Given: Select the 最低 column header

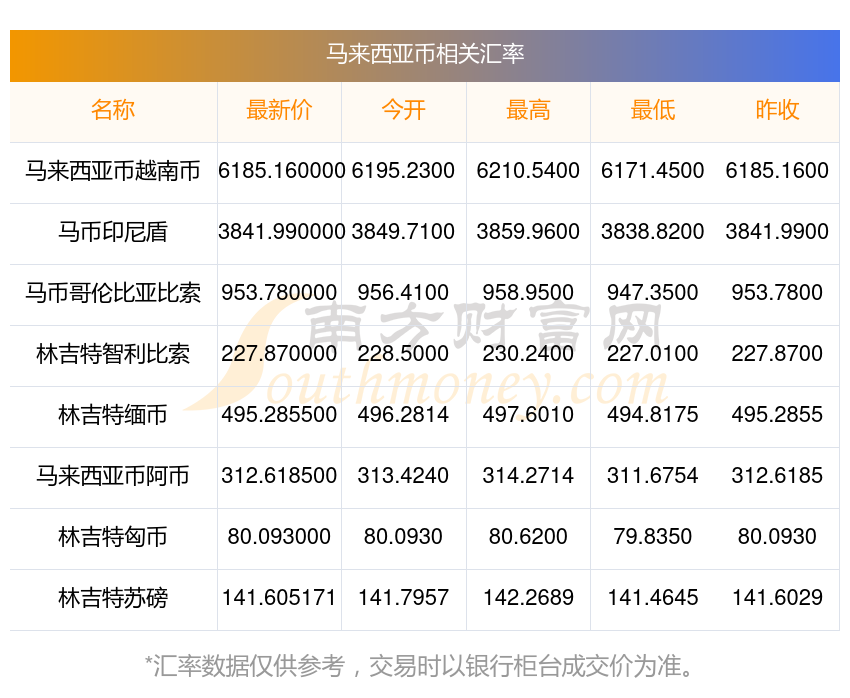Looking at the screenshot, I should (653, 110).
